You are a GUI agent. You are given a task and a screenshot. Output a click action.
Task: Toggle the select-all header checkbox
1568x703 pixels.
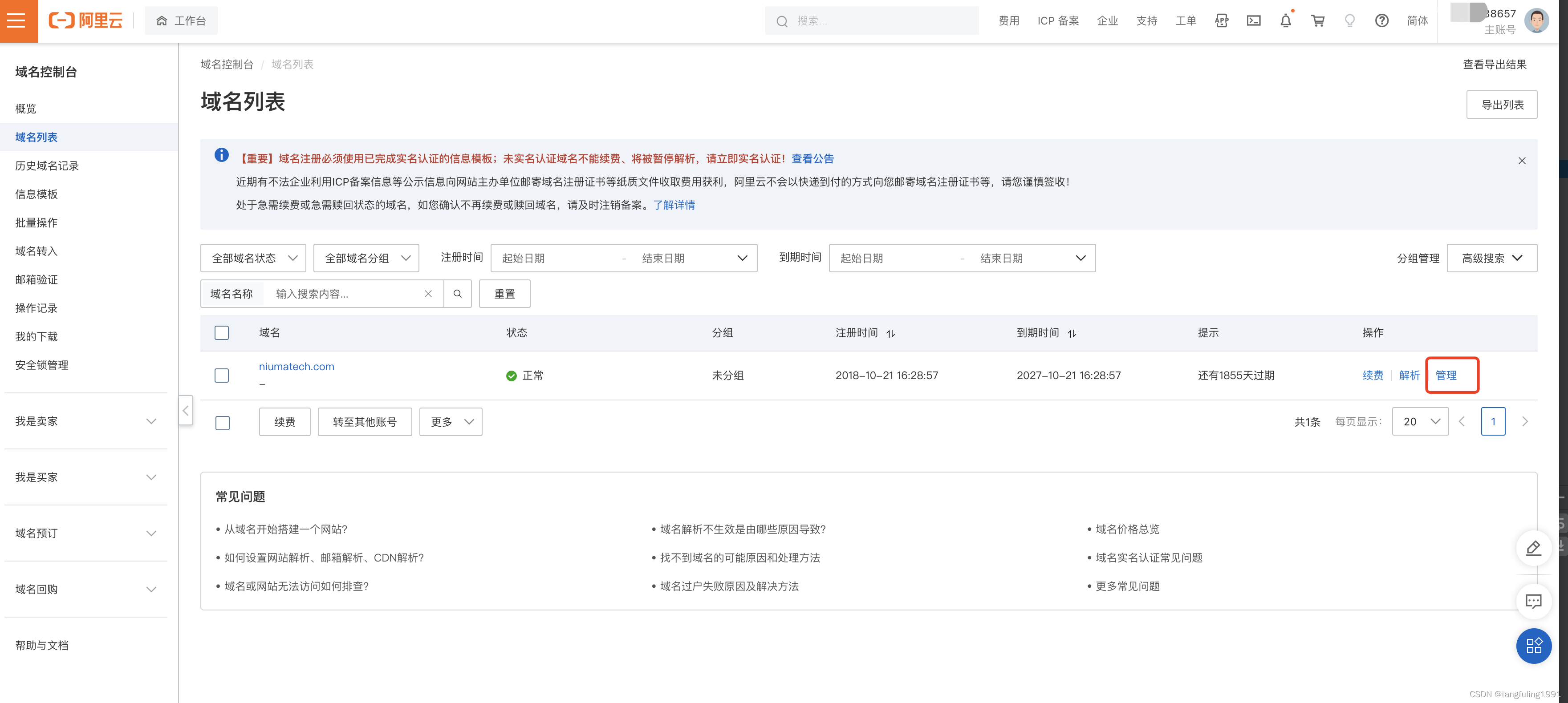tap(222, 333)
